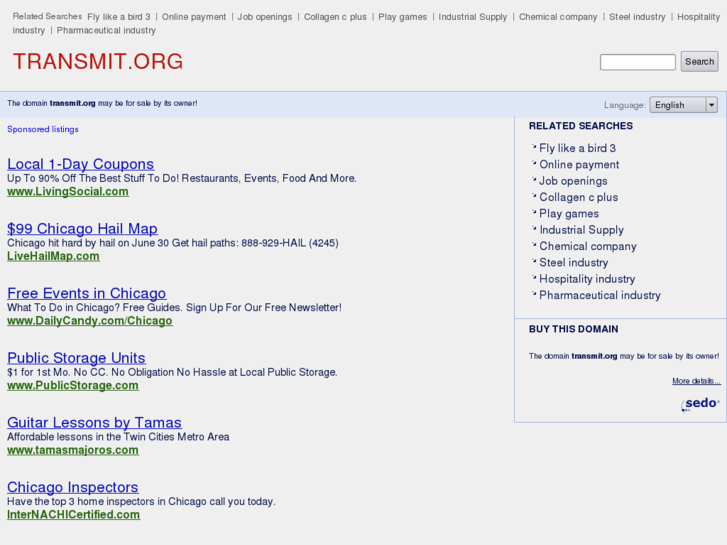Viewport: 727px width, 545px height.
Task: Click the BUY THIS DOMAIN heading
Action: coord(574,329)
